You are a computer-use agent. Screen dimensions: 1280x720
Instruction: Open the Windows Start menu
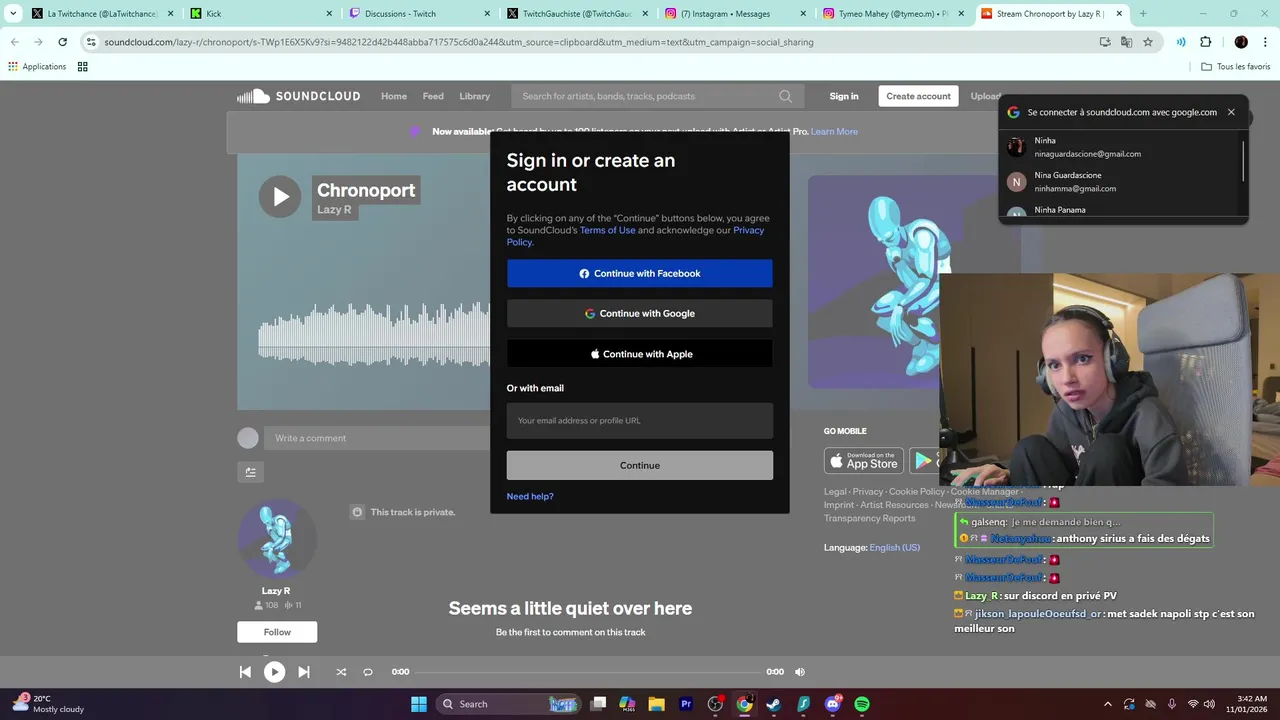point(419,704)
